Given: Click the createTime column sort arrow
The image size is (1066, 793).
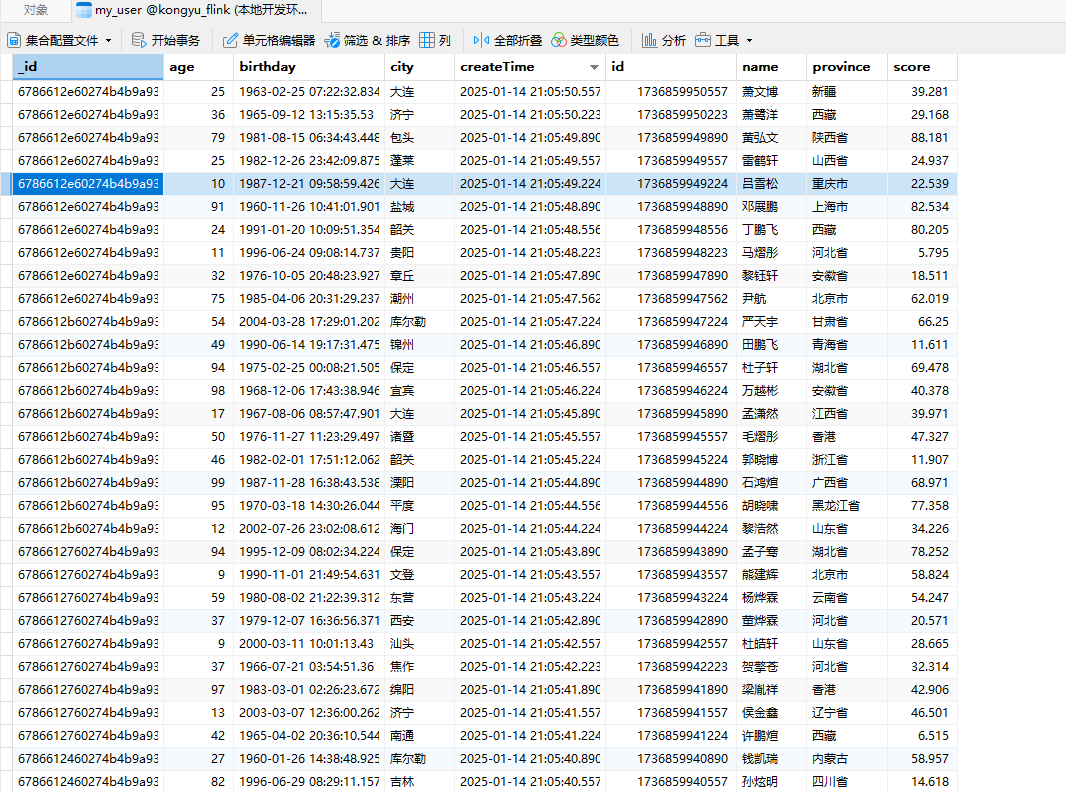Looking at the screenshot, I should [x=594, y=67].
